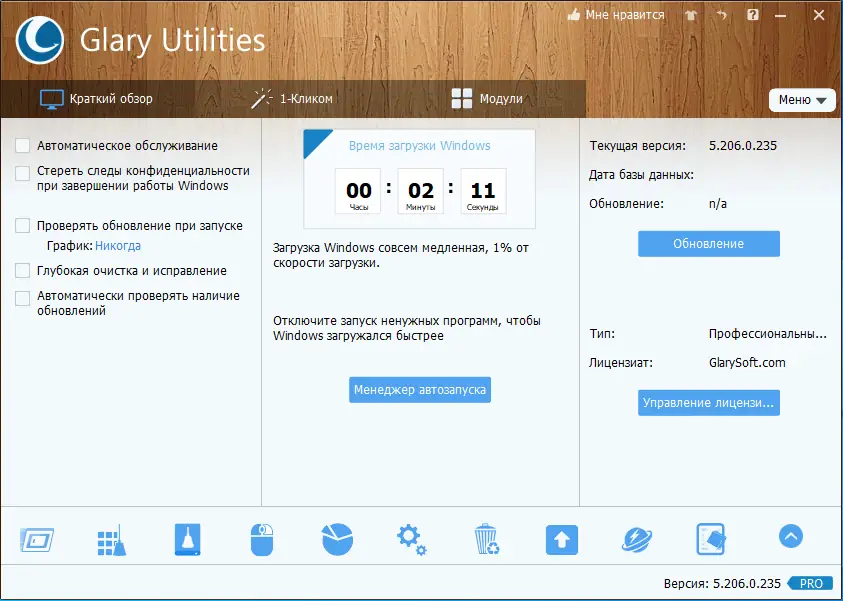843x601 pixels.
Task: Open the help question mark icon
Action: point(753,15)
